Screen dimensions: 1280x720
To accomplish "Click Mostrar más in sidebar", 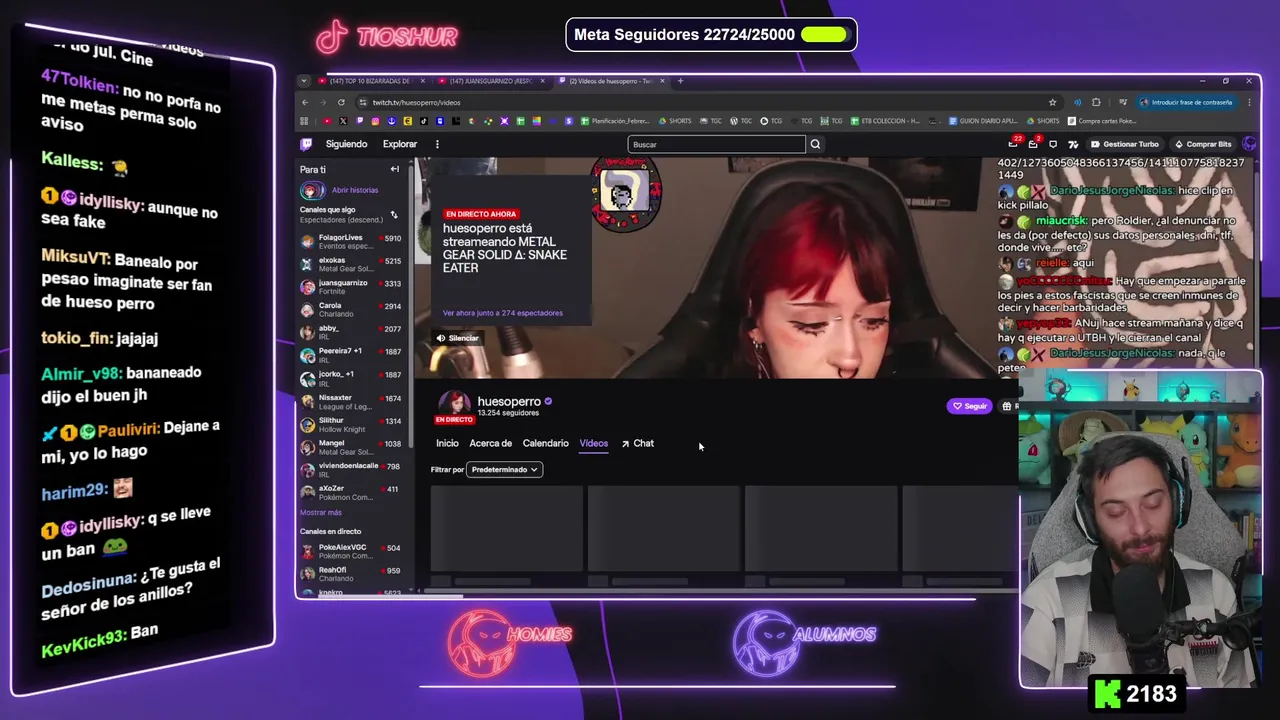I will [x=321, y=512].
